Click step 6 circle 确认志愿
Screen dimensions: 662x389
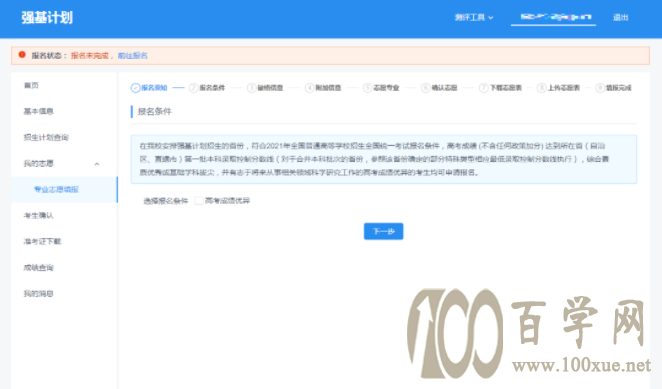pyautogui.click(x=426, y=88)
